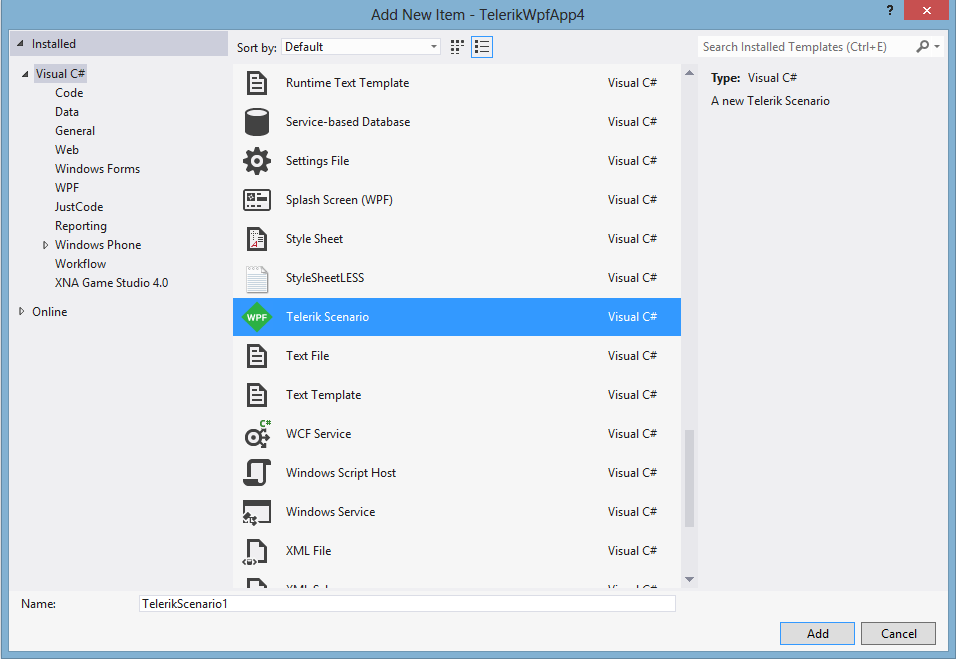Select the Visual C# node label
This screenshot has height=659, width=956.
(60, 74)
